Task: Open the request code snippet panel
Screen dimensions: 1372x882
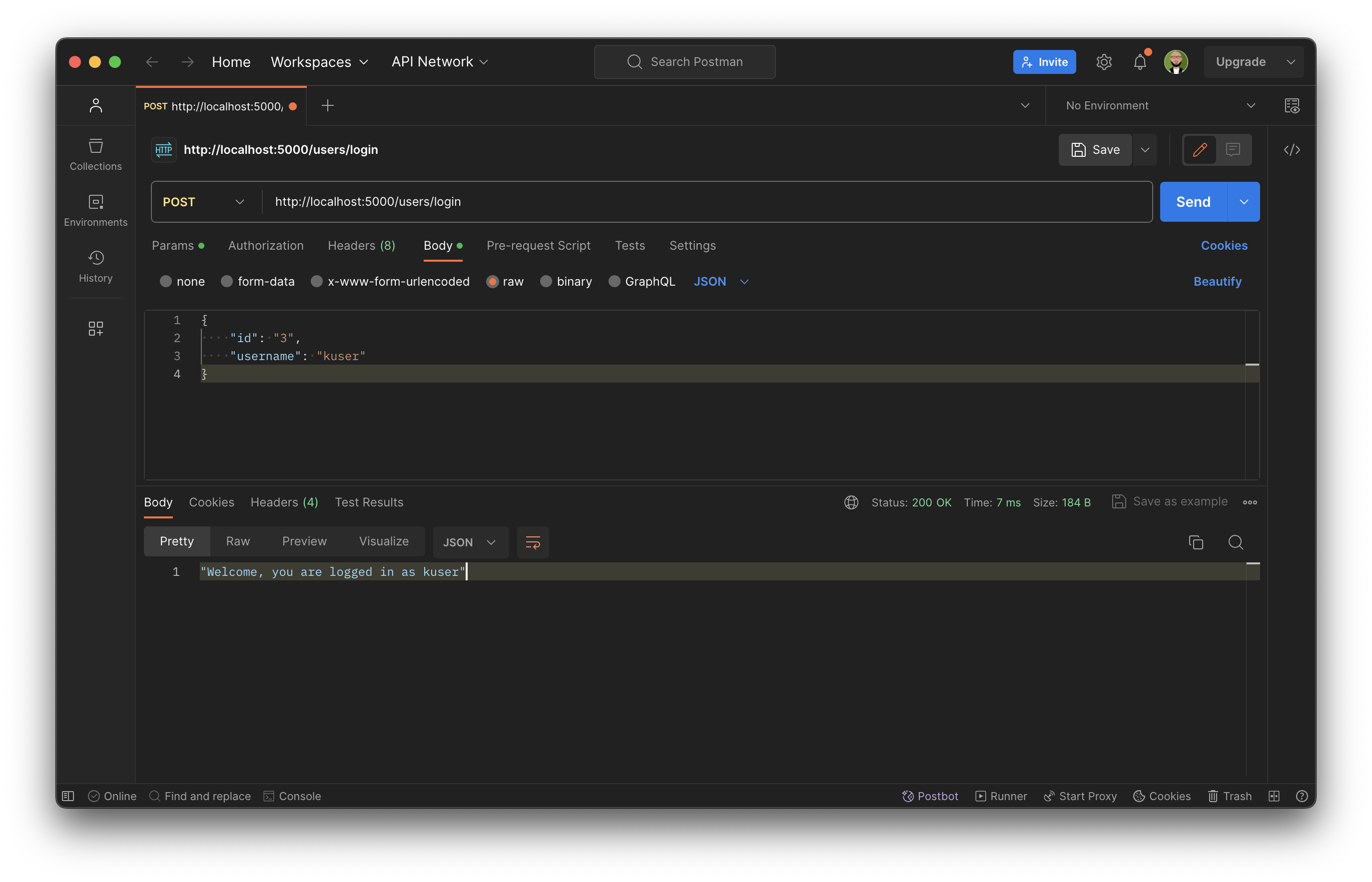Action: click(x=1293, y=149)
